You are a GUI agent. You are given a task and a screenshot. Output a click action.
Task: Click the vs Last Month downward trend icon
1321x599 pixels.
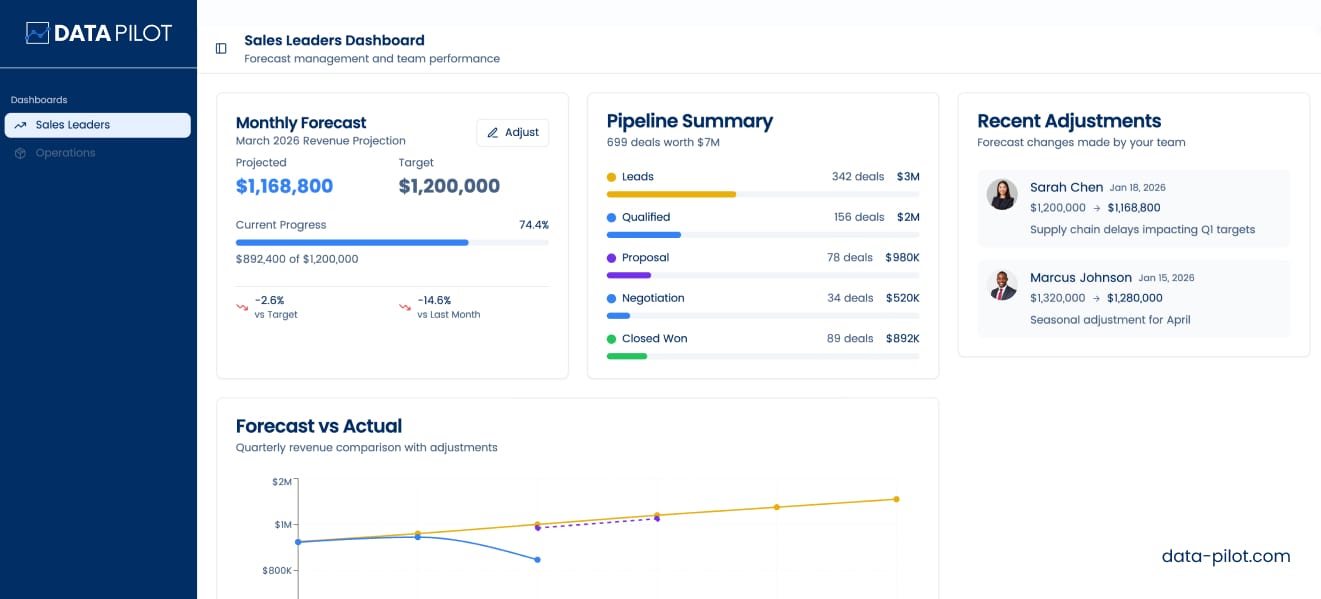pyautogui.click(x=405, y=307)
